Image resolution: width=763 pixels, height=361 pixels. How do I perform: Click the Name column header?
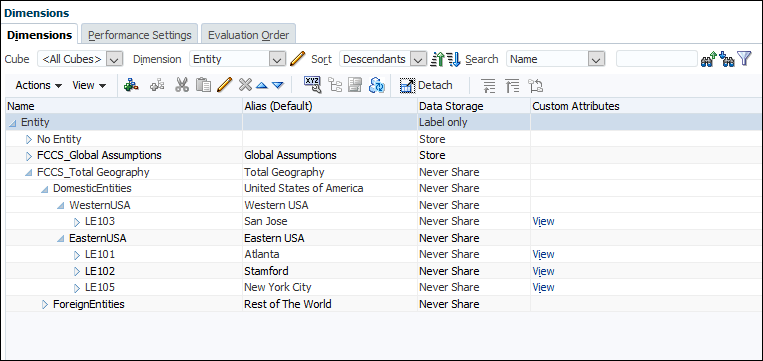pyautogui.click(x=124, y=106)
